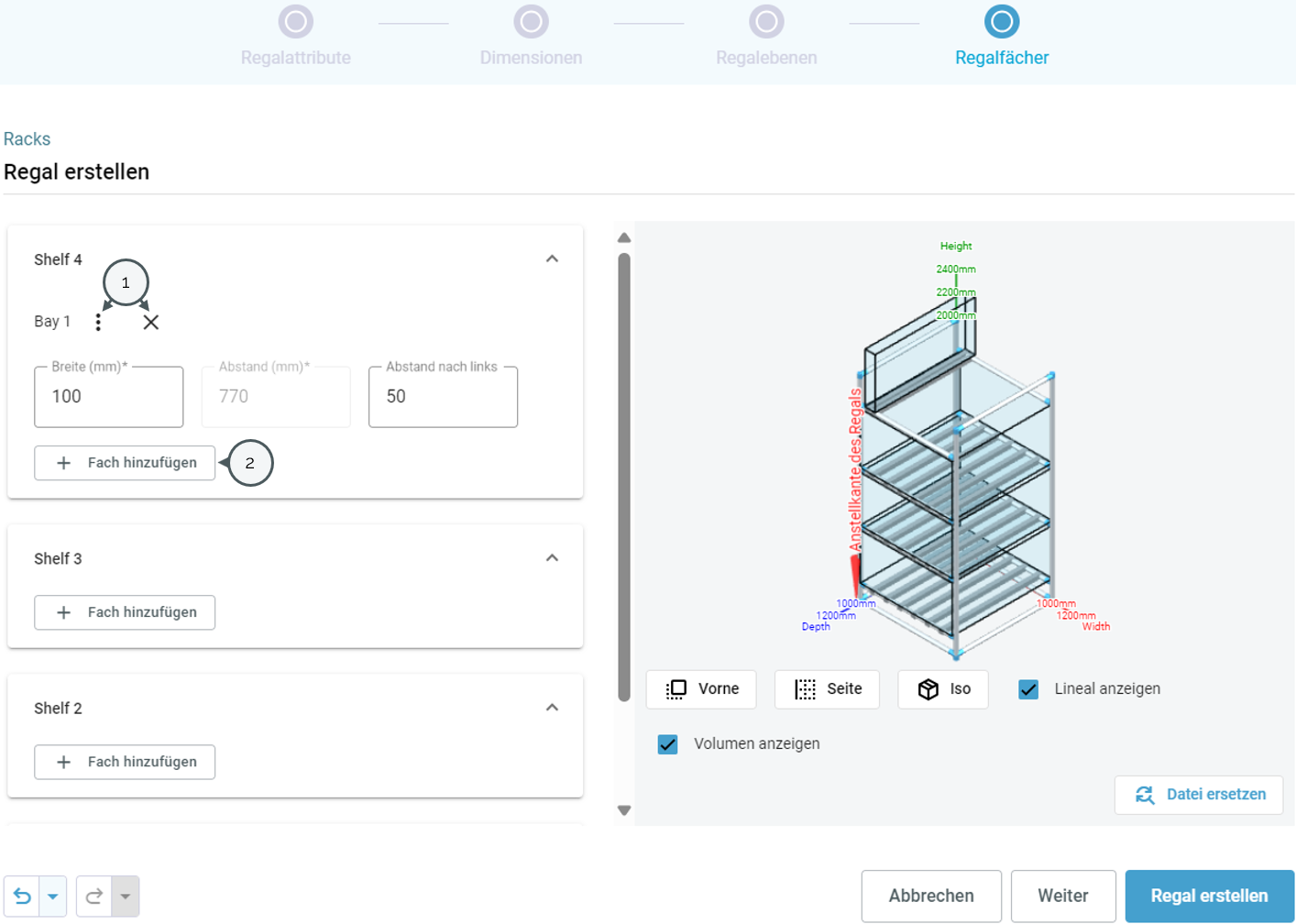Click Datei ersetzen replace file button
Screen dimensions: 1296x924
coord(1199,795)
